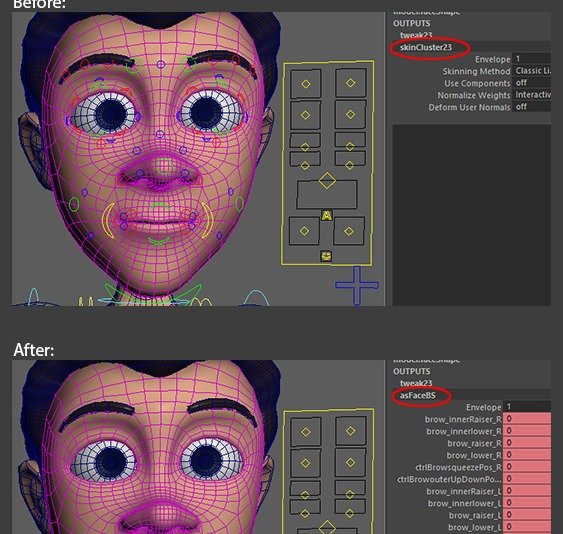Select the ctrlBrowouterUpDownPo... attribute label

[449, 479]
